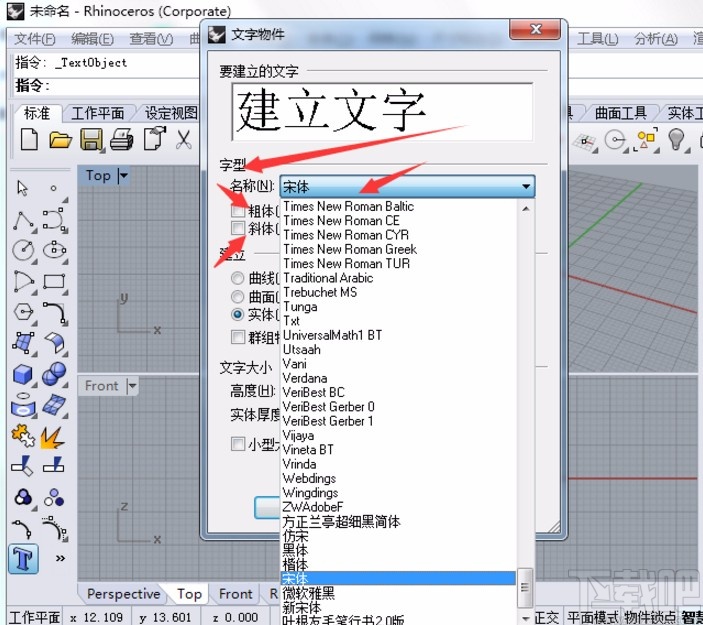Select the Boolean union spheres tool

click(x=54, y=373)
